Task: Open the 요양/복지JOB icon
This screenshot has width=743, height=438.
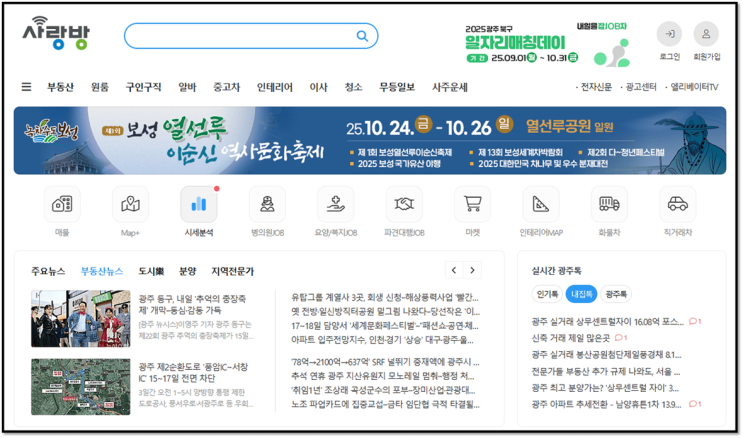Action: (335, 204)
